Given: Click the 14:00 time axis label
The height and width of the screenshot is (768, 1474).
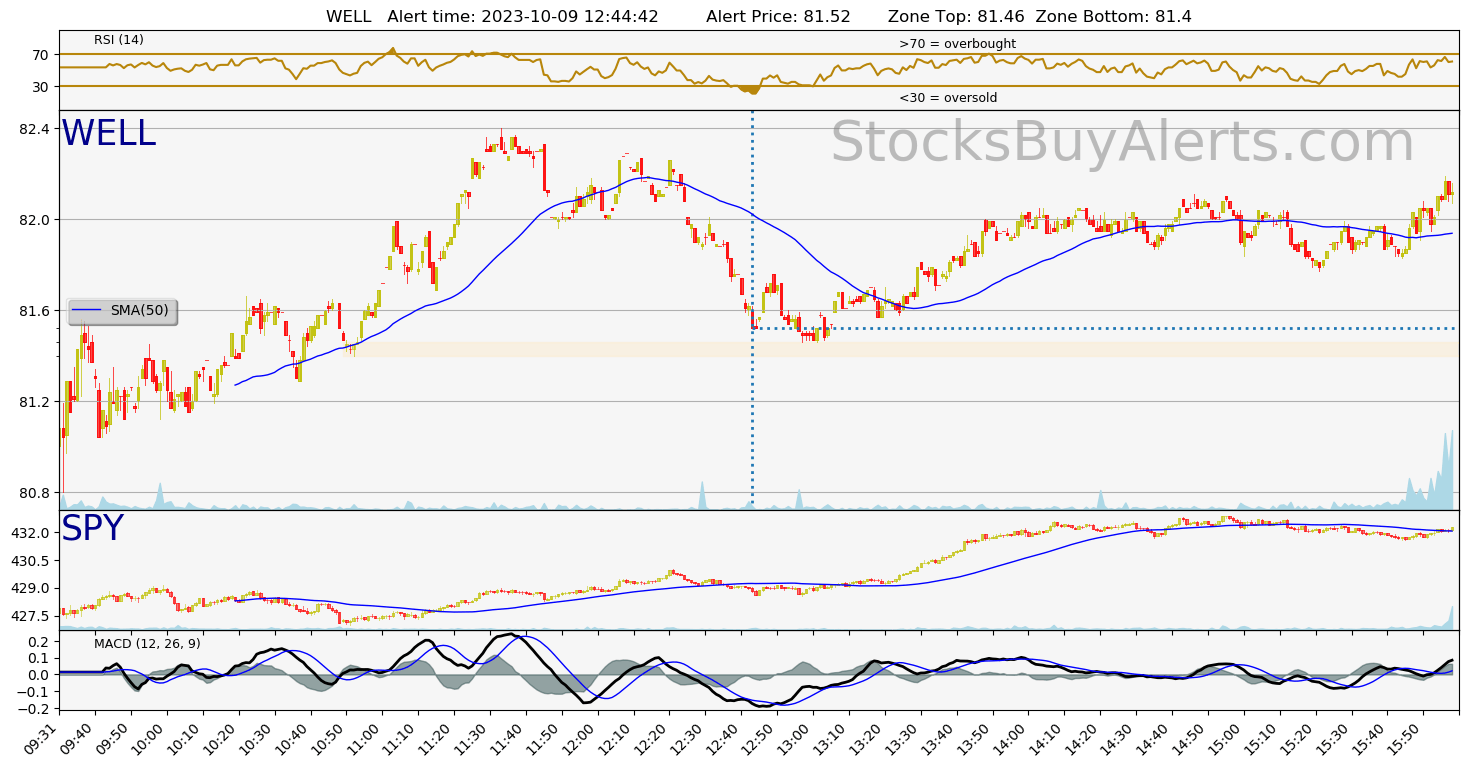Looking at the screenshot, I should (x=1011, y=739).
